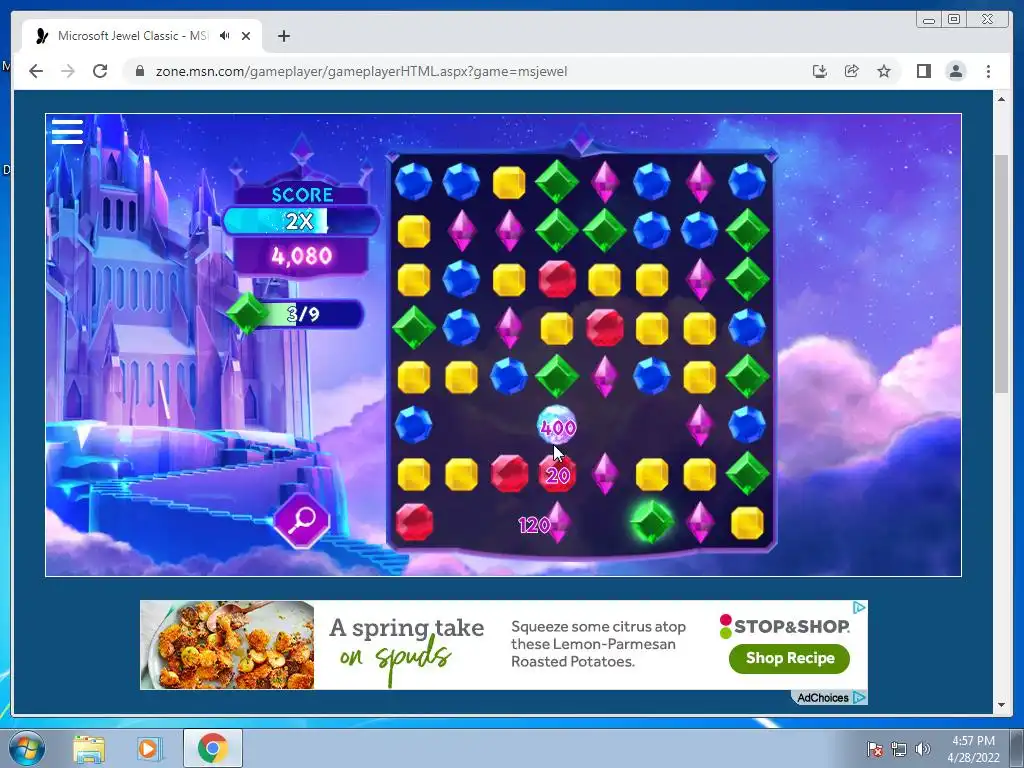
Task: Select the green gem at left of fourth row
Action: point(414,327)
